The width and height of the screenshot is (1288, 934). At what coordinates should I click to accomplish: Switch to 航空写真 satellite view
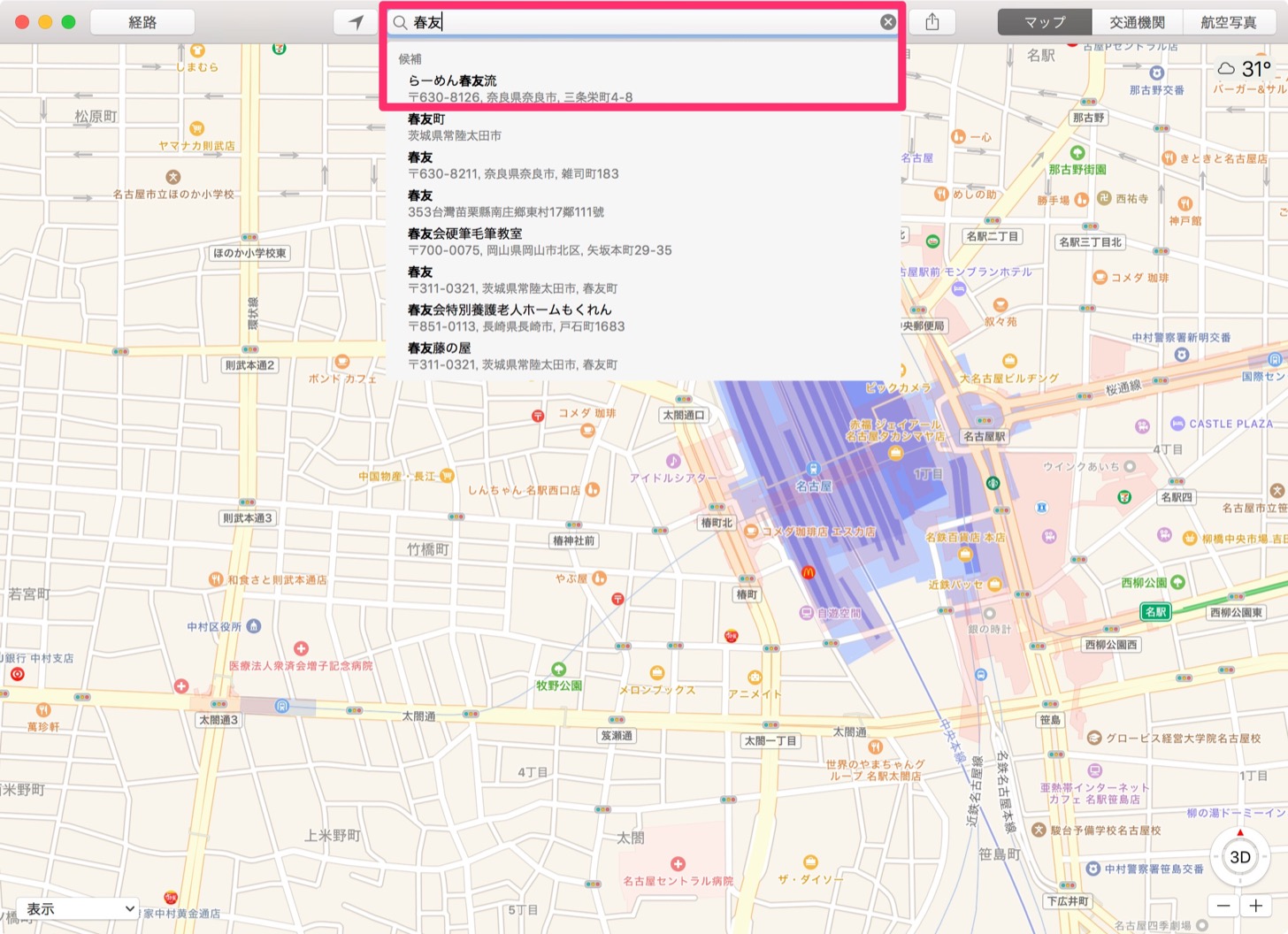1228,22
